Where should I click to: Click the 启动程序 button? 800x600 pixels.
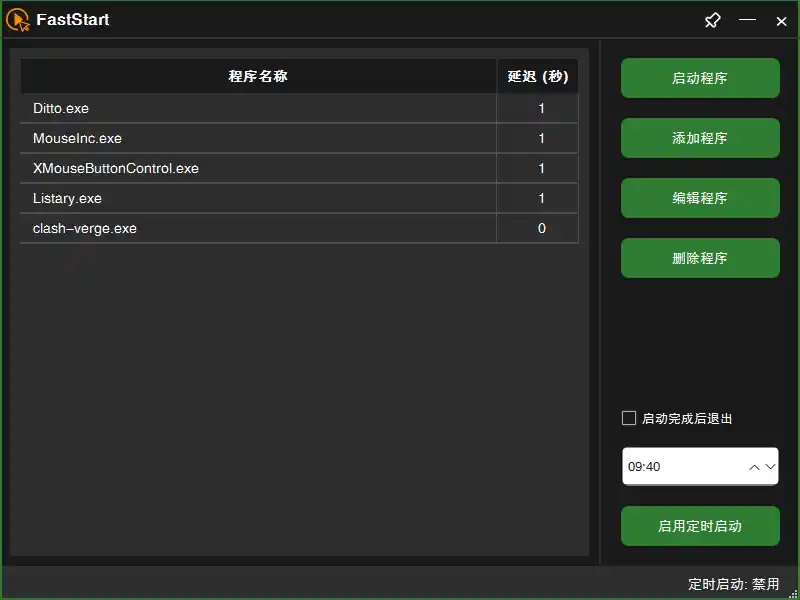click(x=700, y=78)
